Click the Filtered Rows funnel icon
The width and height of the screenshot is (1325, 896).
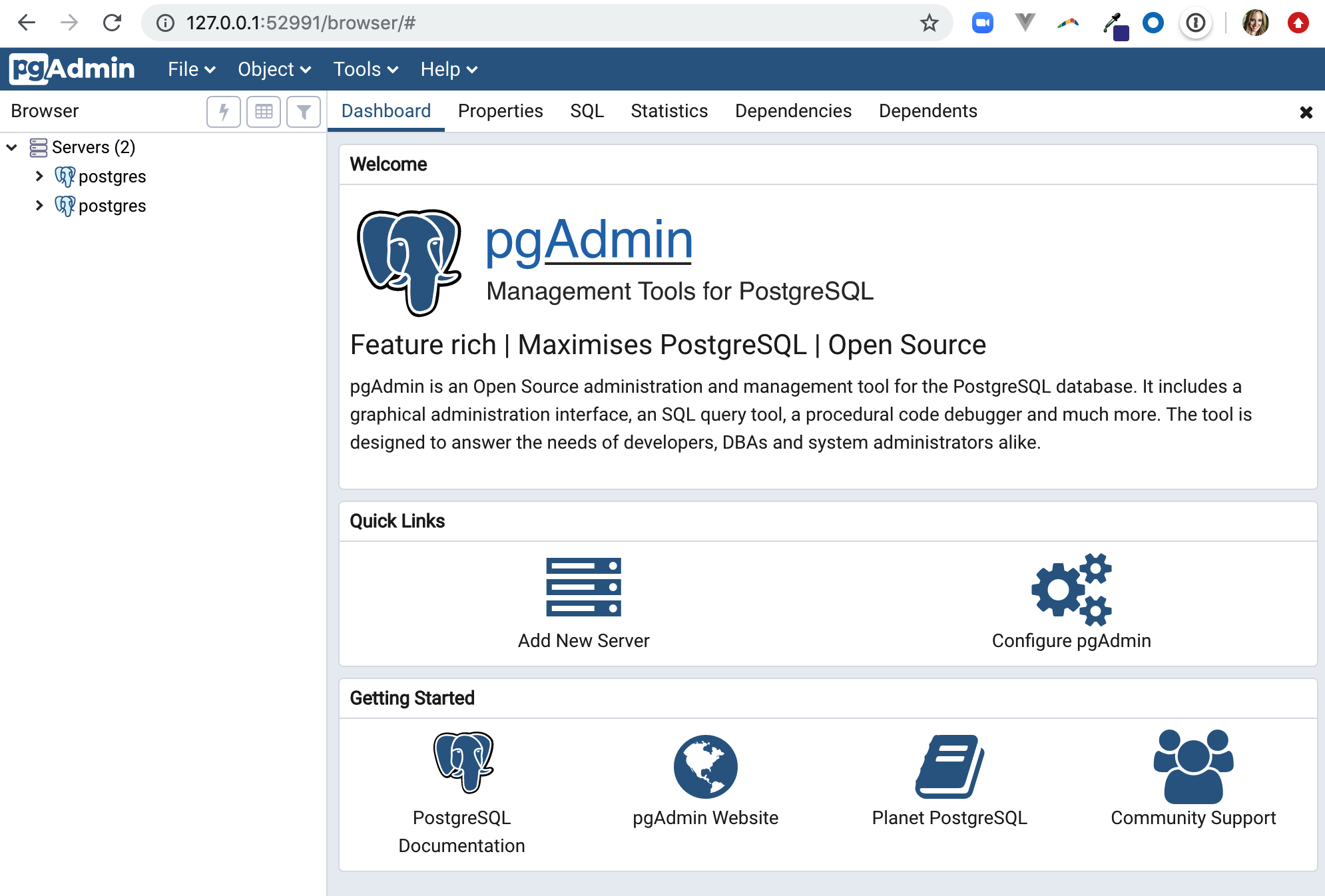304,111
